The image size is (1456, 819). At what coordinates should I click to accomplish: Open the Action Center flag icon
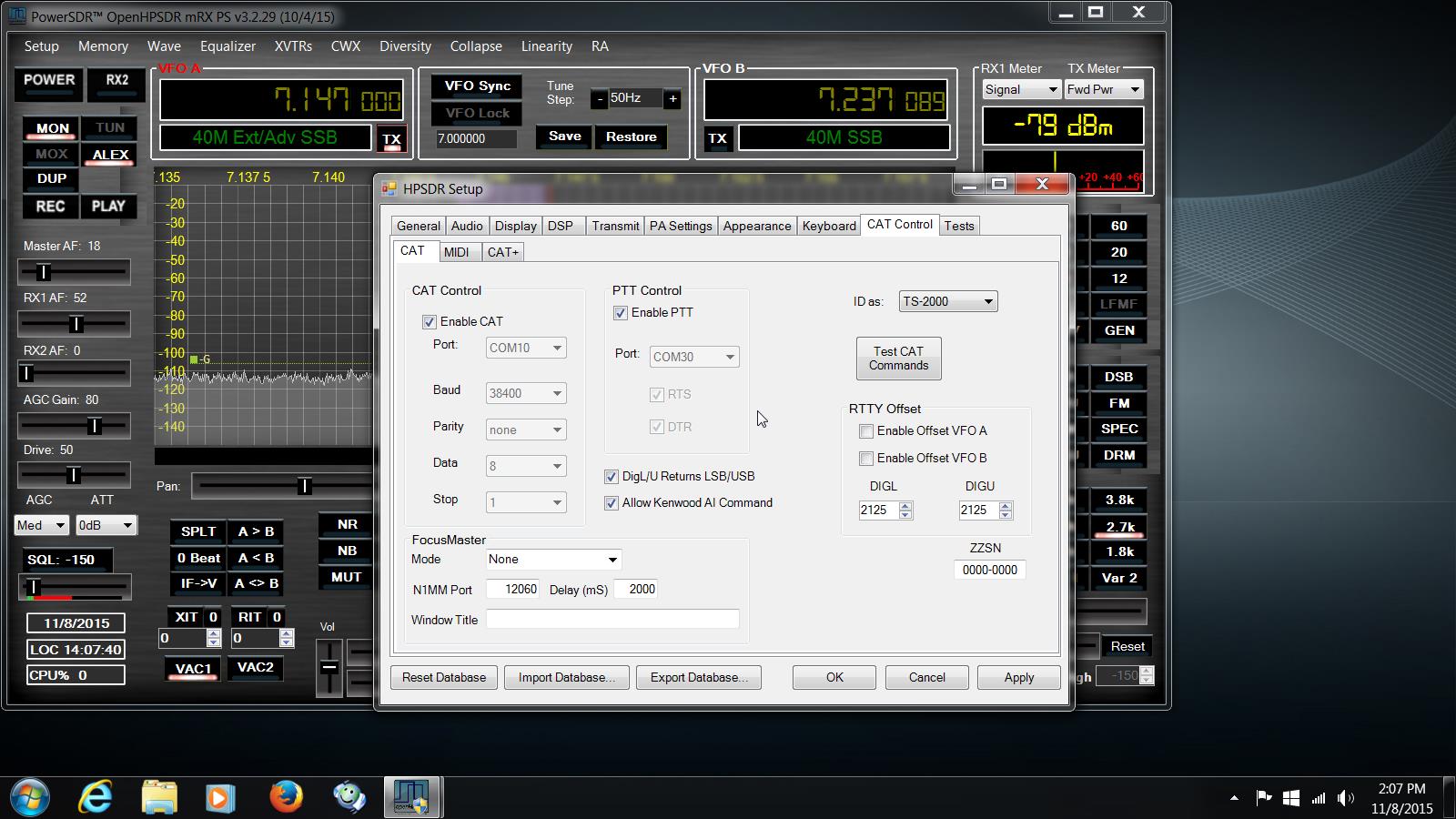(1263, 798)
